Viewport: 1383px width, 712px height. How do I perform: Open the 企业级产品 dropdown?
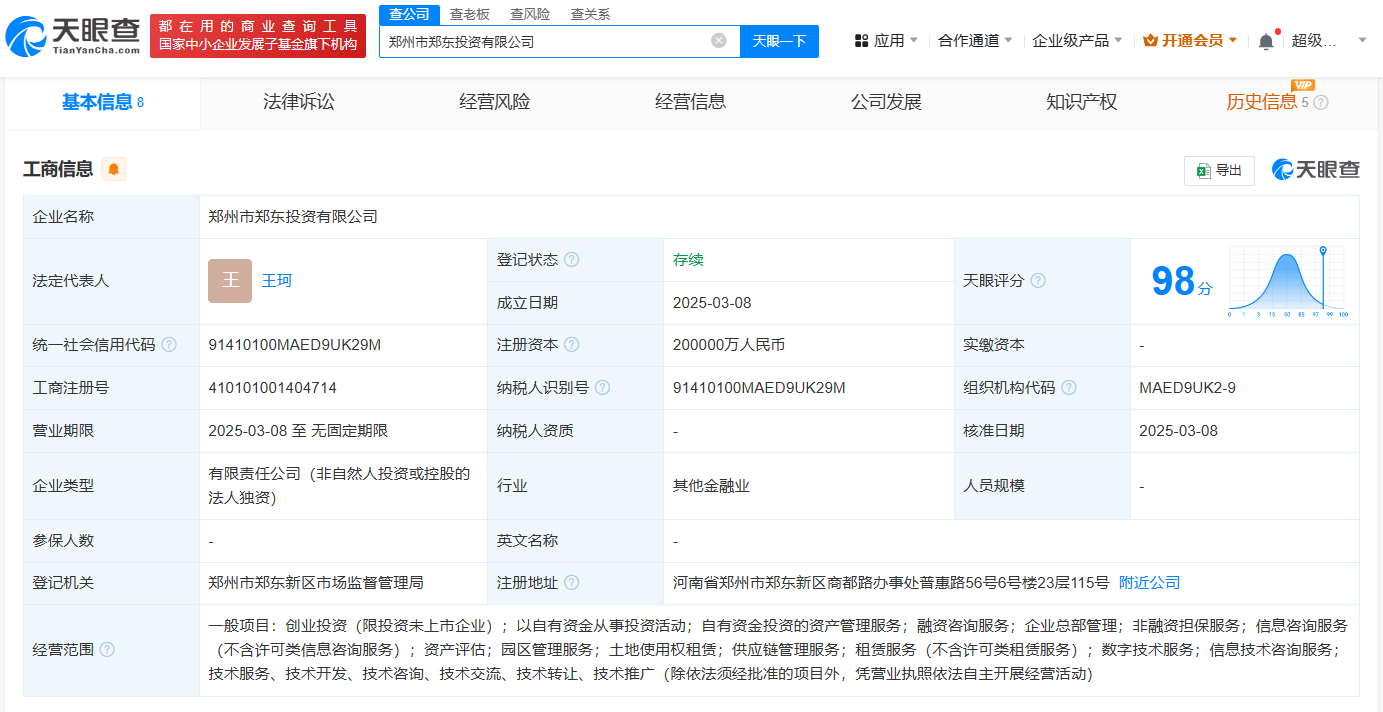(x=1077, y=41)
